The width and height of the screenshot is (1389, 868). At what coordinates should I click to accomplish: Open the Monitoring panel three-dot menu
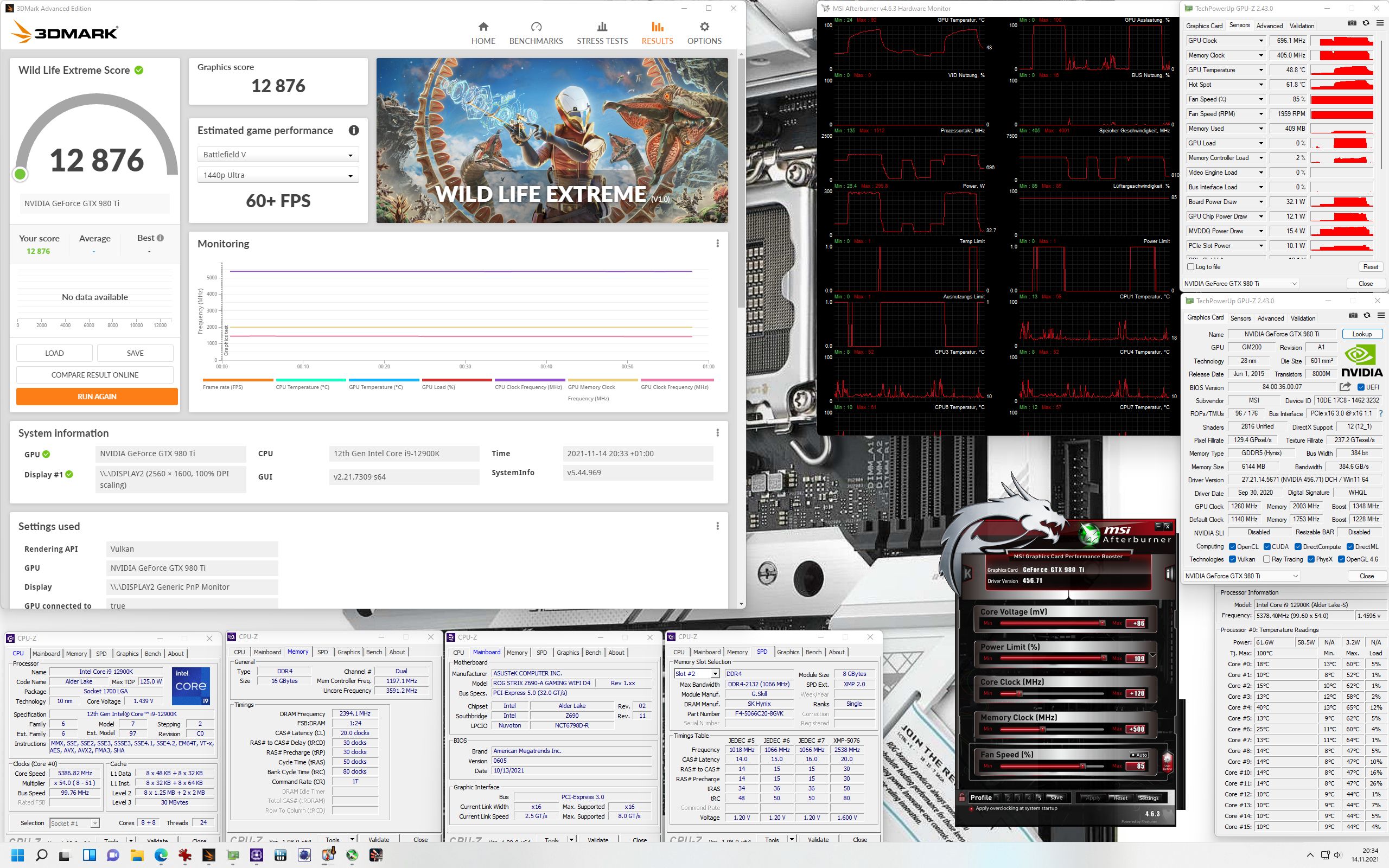(717, 244)
